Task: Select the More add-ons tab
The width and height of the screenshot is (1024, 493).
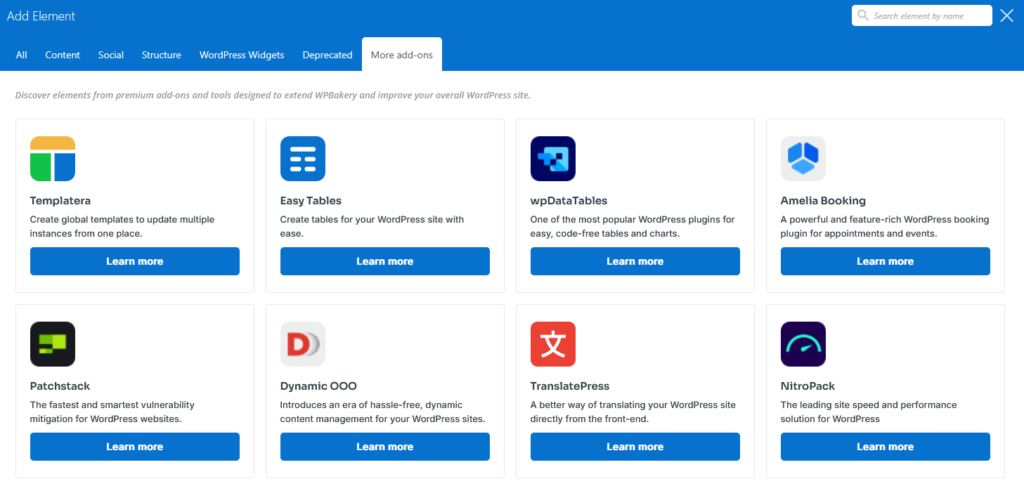Action: tap(402, 55)
